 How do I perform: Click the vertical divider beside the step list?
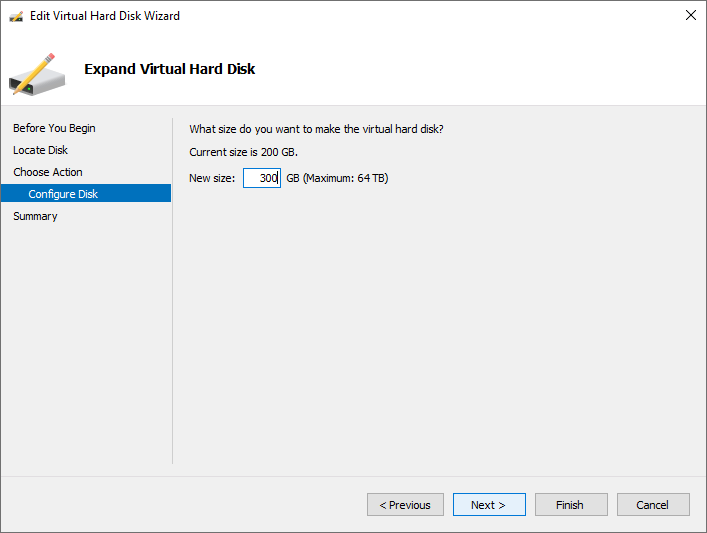pos(173,290)
